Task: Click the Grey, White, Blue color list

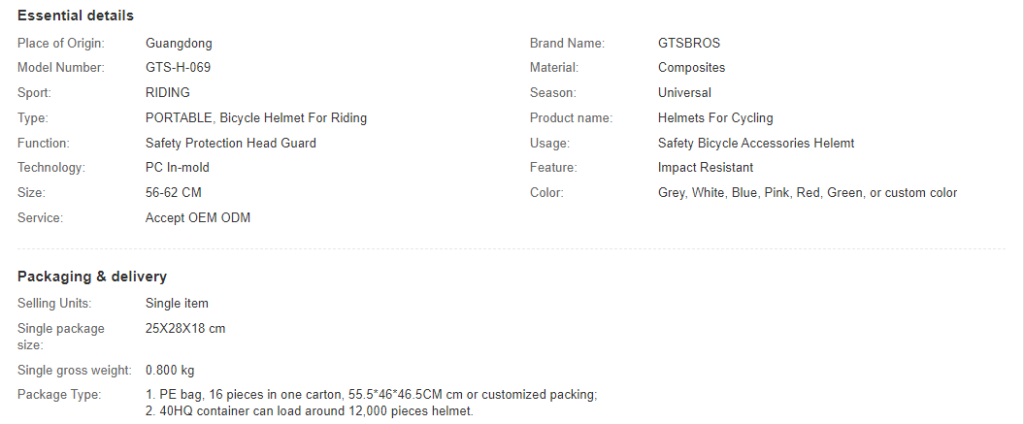Action: click(807, 193)
